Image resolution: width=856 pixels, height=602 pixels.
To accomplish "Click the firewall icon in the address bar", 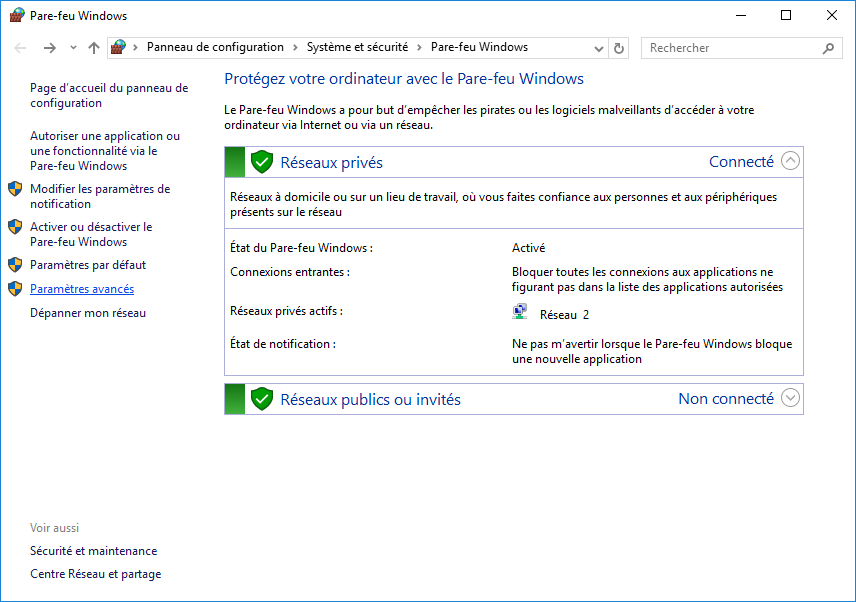I will click(x=118, y=47).
